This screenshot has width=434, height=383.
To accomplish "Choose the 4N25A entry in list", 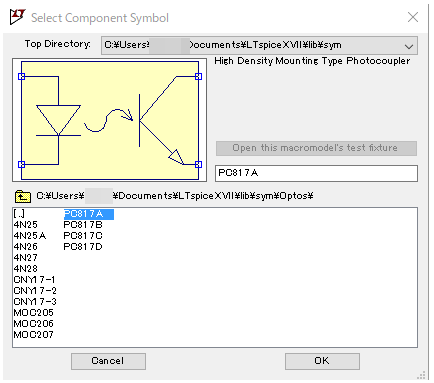I will point(30,236).
